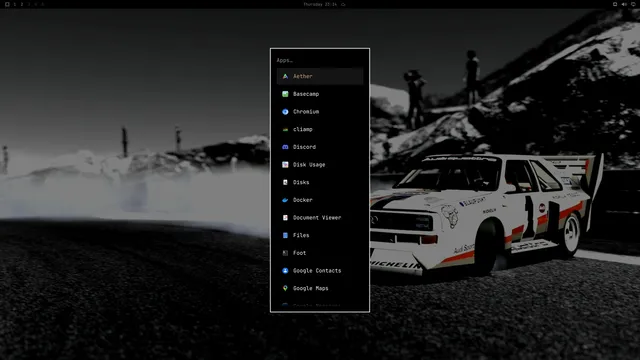Image resolution: width=640 pixels, height=360 pixels.
Task: Open the Google Maps pin icon
Action: click(x=285, y=288)
